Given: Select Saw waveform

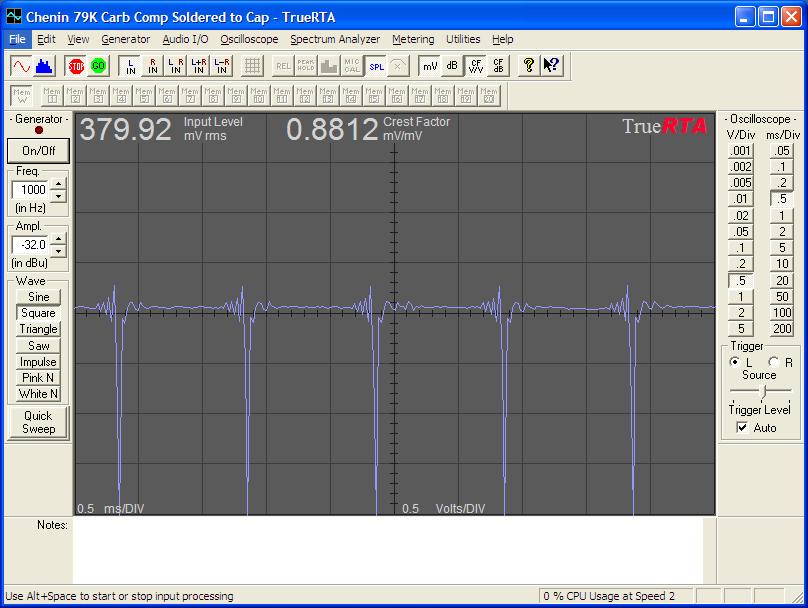Looking at the screenshot, I should point(38,346).
